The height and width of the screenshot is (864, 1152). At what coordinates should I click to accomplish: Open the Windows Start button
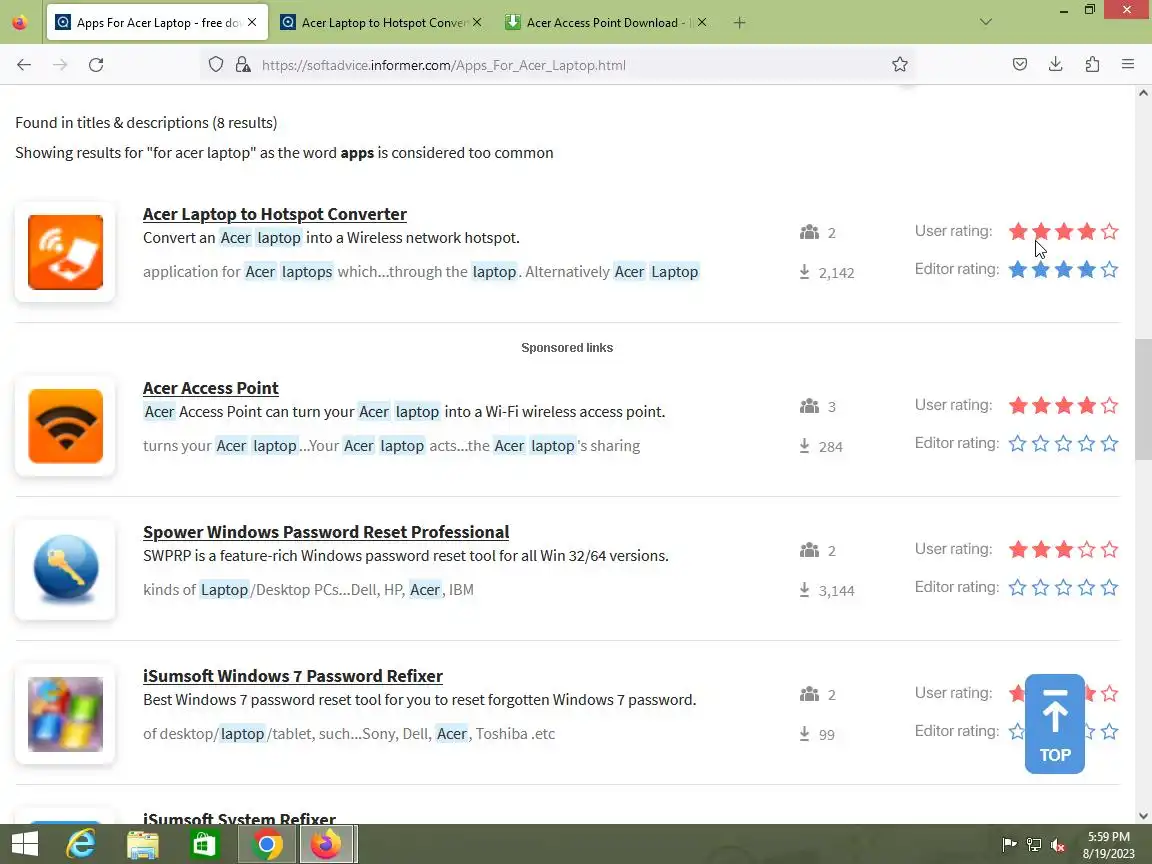(25, 844)
